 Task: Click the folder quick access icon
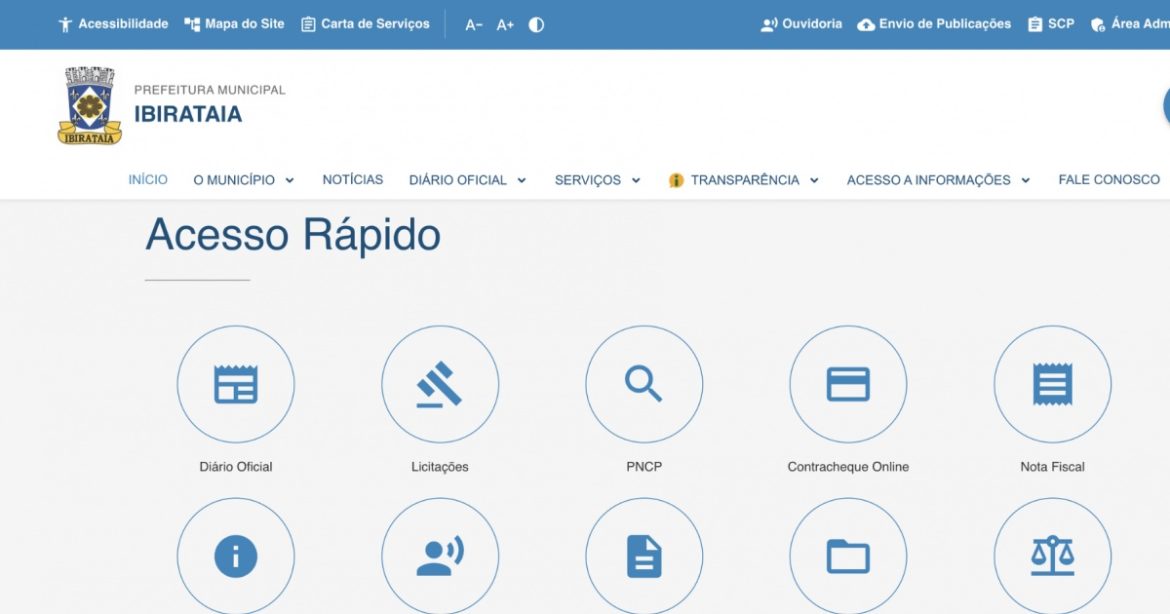click(848, 557)
